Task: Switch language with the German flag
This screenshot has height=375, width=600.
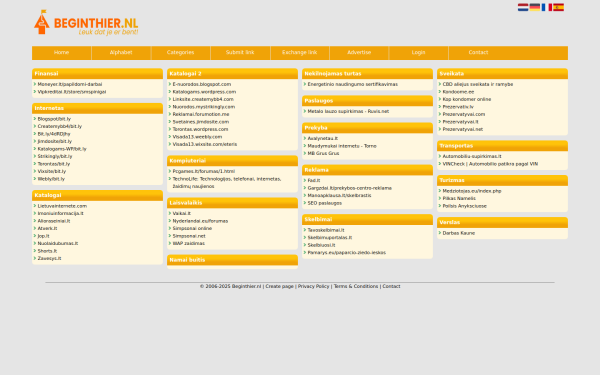Action: pyautogui.click(x=535, y=7)
